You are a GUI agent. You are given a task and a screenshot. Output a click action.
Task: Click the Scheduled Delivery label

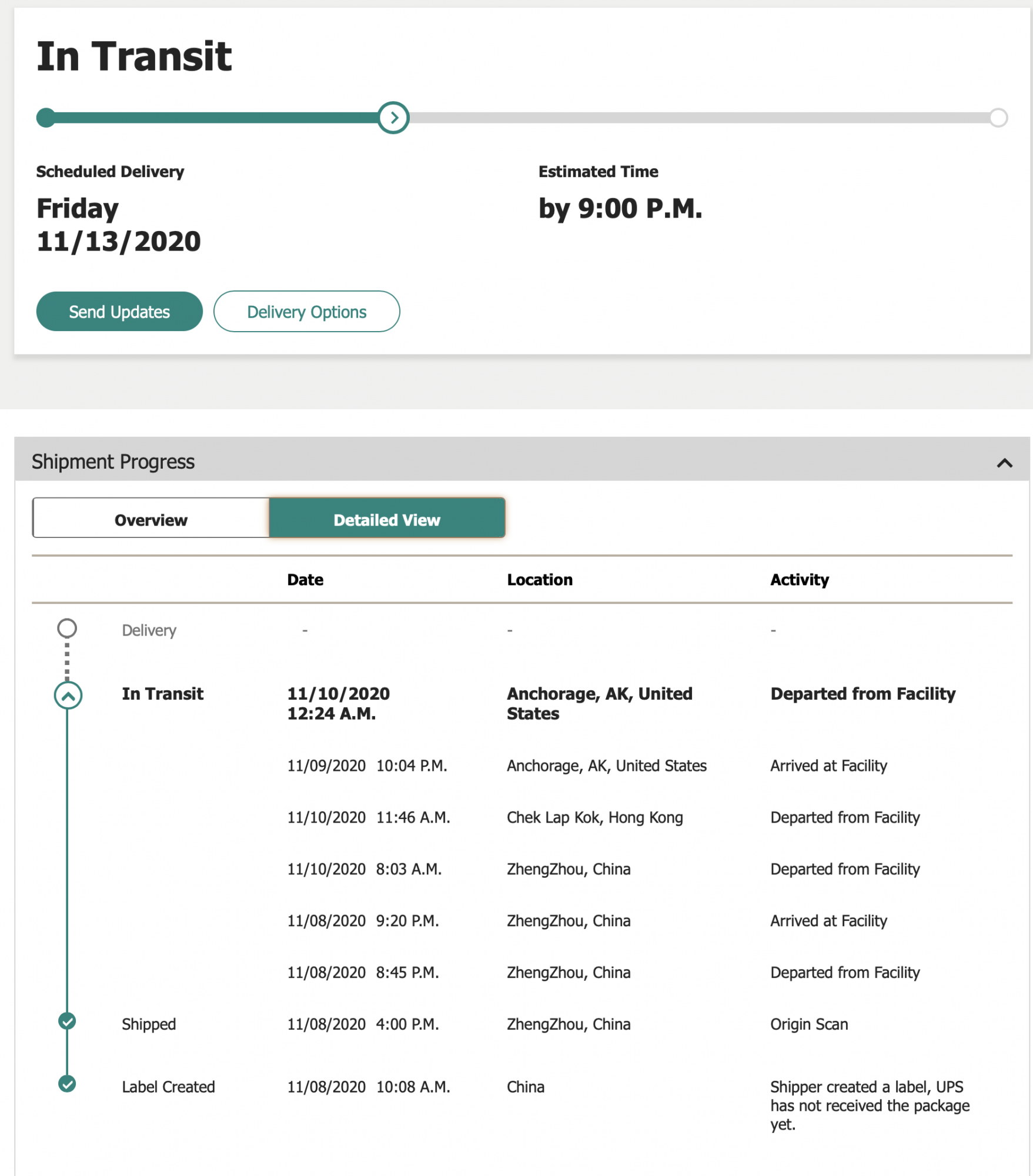110,172
